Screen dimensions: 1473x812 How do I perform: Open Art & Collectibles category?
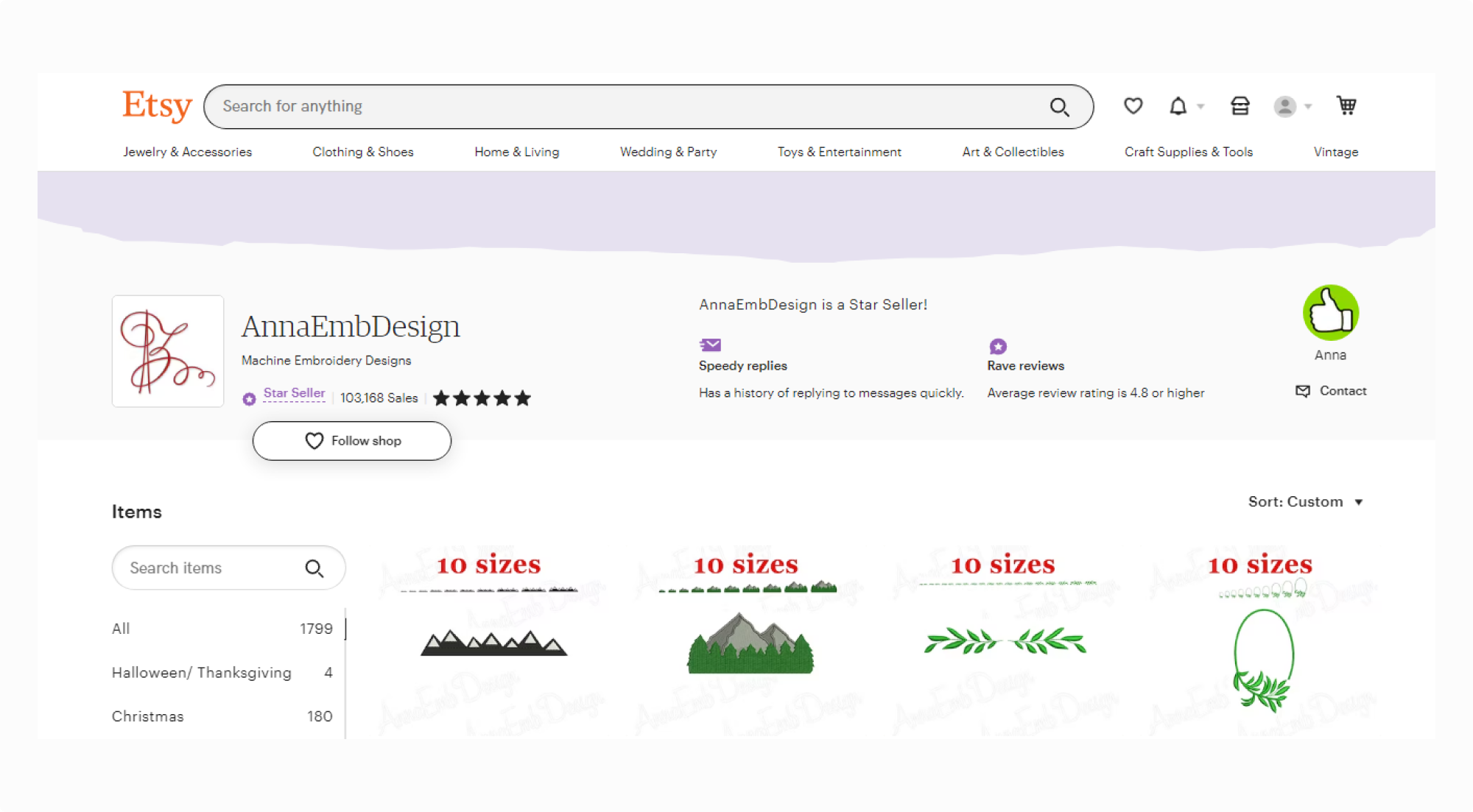pos(1013,152)
